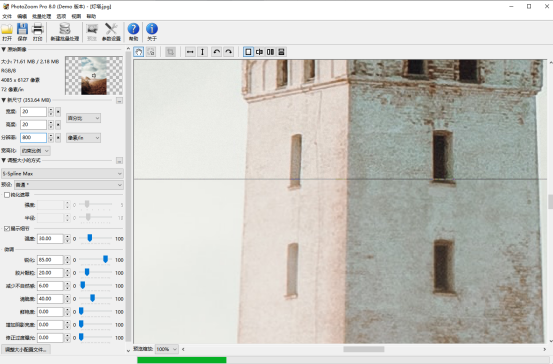Open the Help (帮助) menu

tap(91, 16)
